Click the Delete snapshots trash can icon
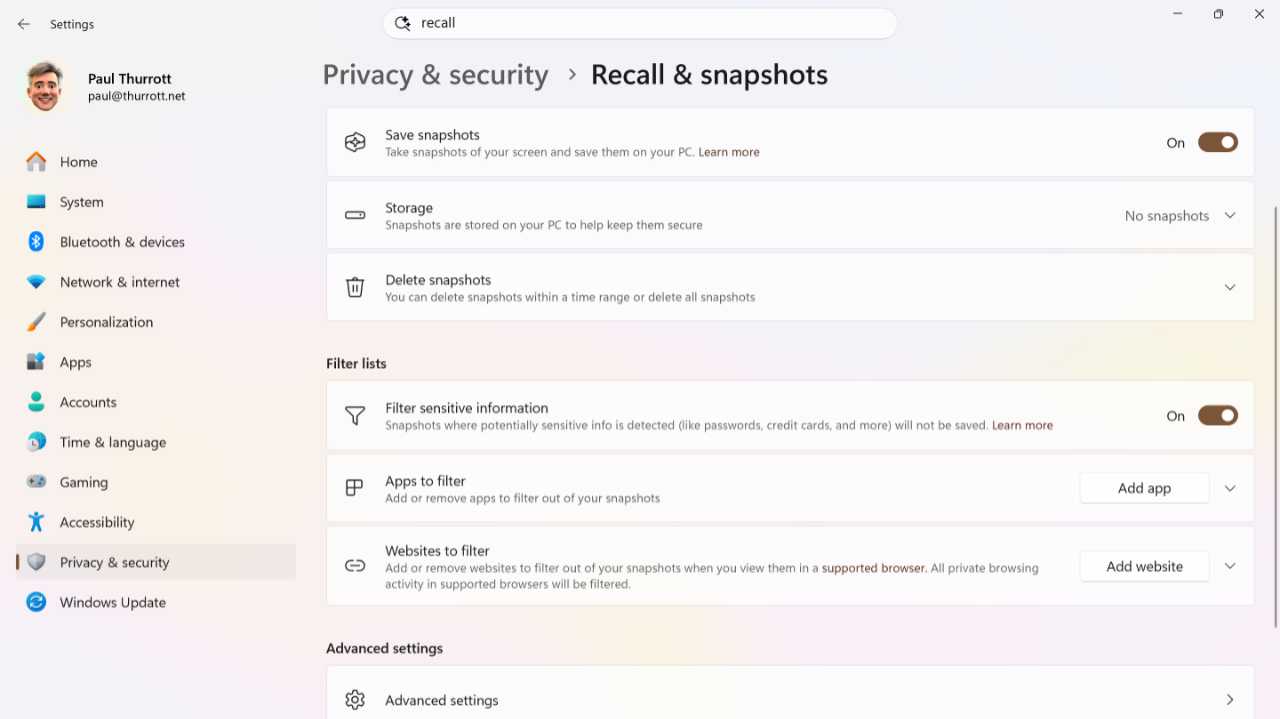 point(355,288)
